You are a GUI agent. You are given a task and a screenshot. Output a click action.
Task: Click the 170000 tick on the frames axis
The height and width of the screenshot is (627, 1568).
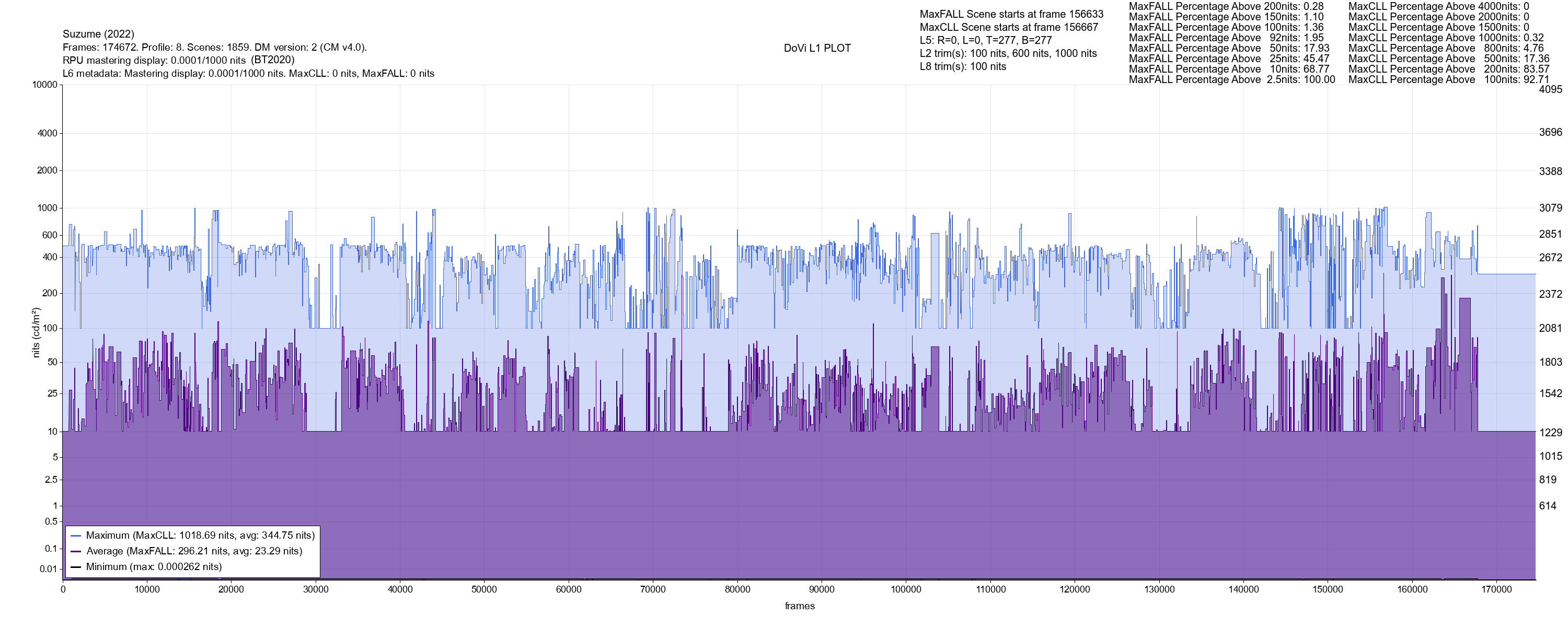click(1496, 589)
